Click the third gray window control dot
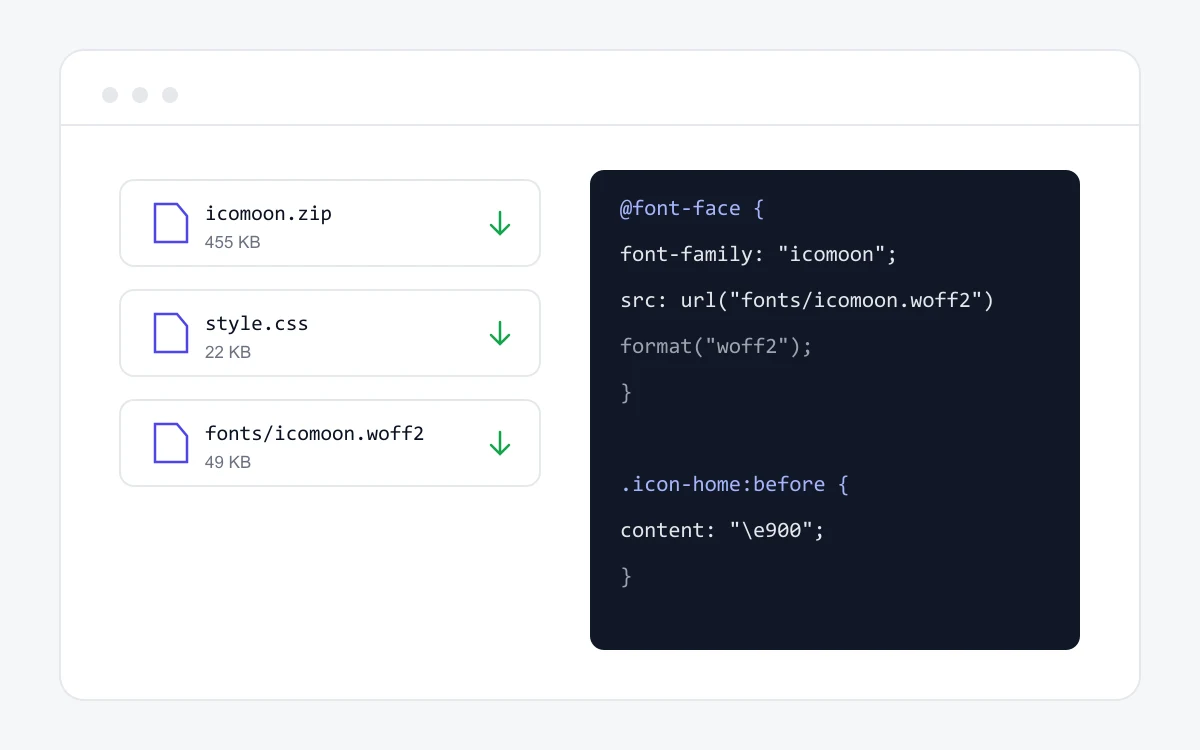The height and width of the screenshot is (750, 1200). (170, 95)
